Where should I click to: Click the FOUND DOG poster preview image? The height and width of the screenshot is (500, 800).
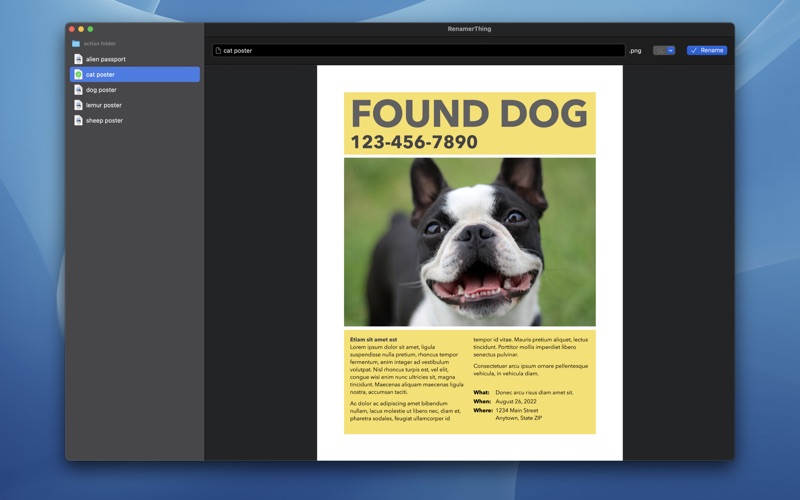point(469,263)
